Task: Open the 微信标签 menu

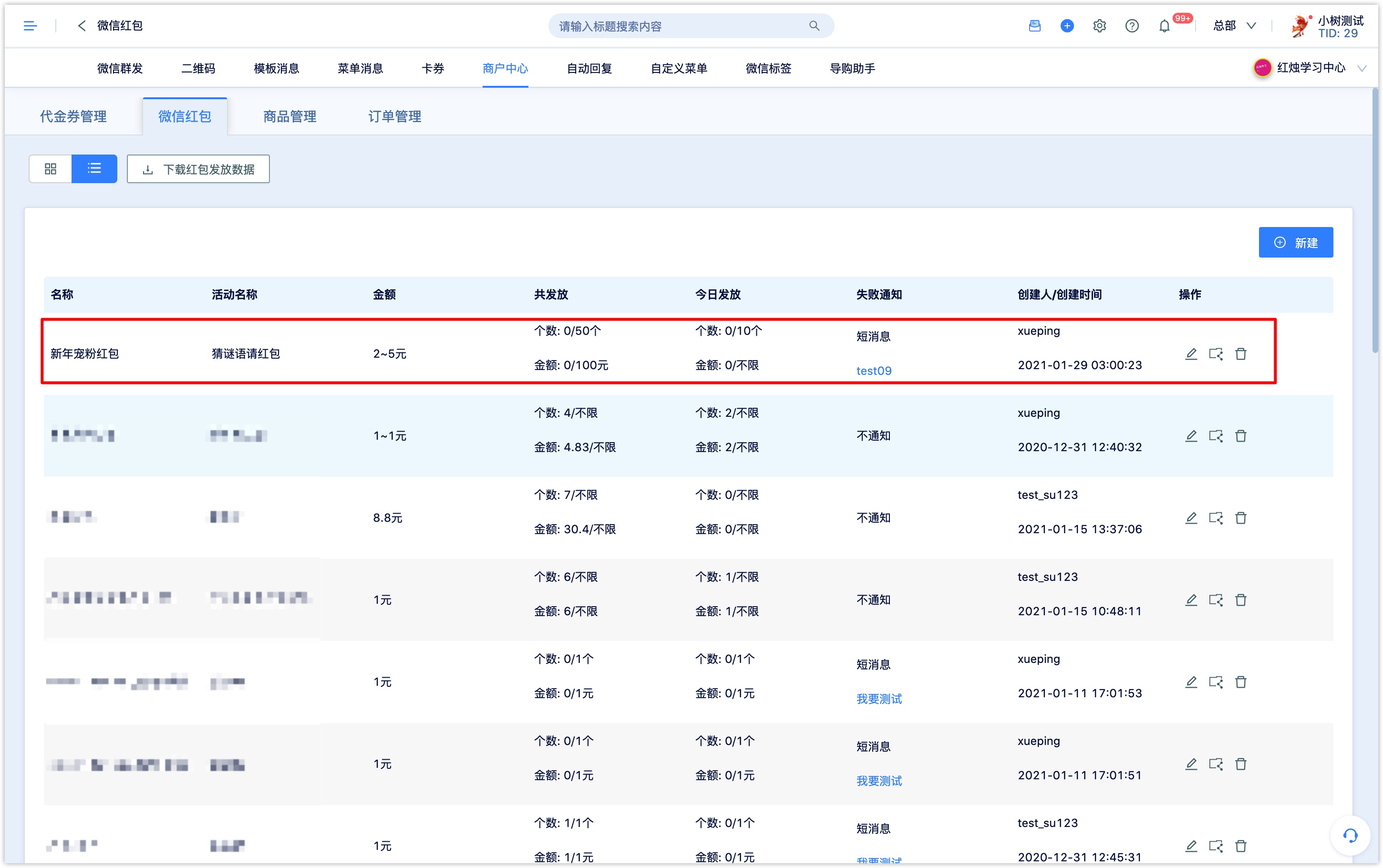Action: click(x=768, y=68)
